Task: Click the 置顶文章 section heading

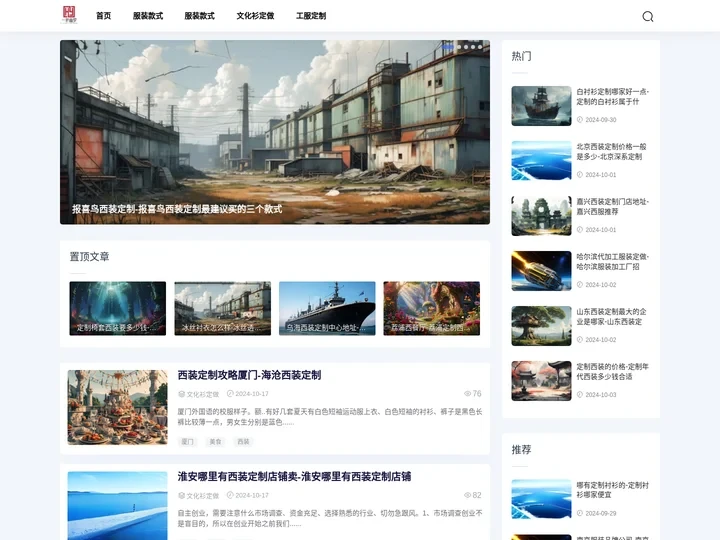Action: point(90,257)
